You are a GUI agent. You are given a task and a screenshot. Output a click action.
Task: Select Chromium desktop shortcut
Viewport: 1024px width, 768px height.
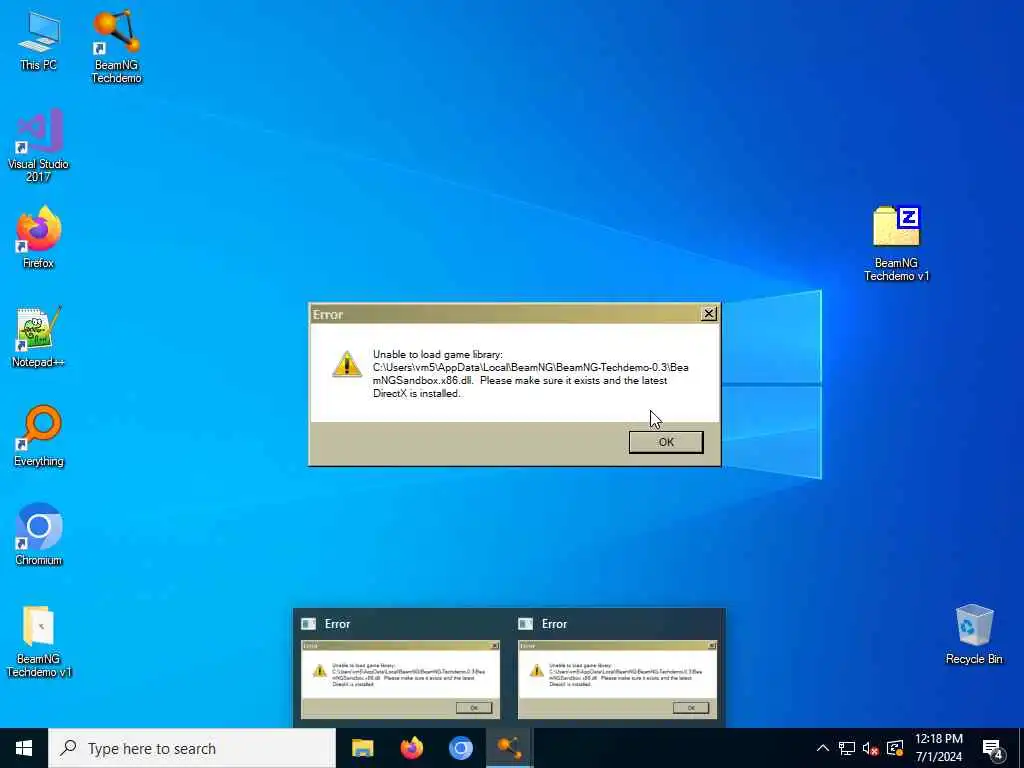[x=39, y=534]
